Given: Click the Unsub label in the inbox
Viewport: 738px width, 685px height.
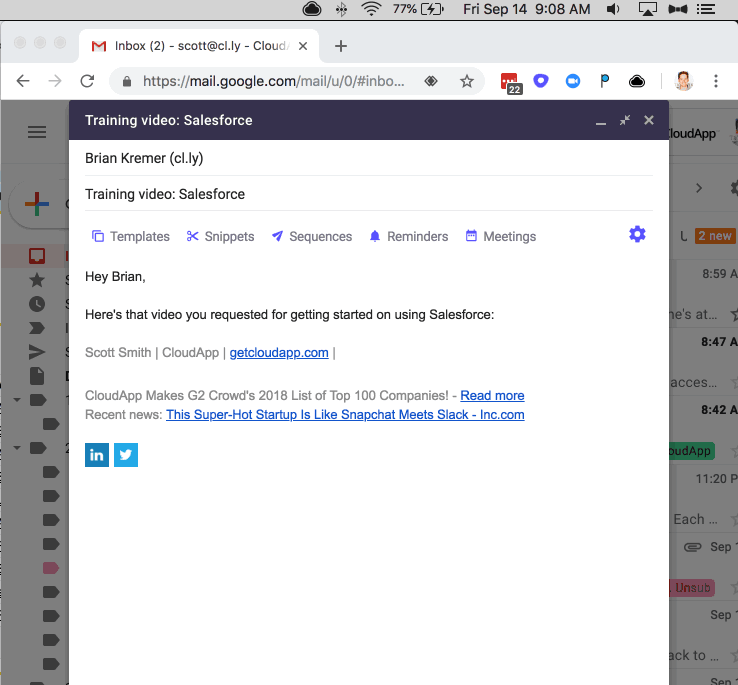Looking at the screenshot, I should pyautogui.click(x=692, y=588).
